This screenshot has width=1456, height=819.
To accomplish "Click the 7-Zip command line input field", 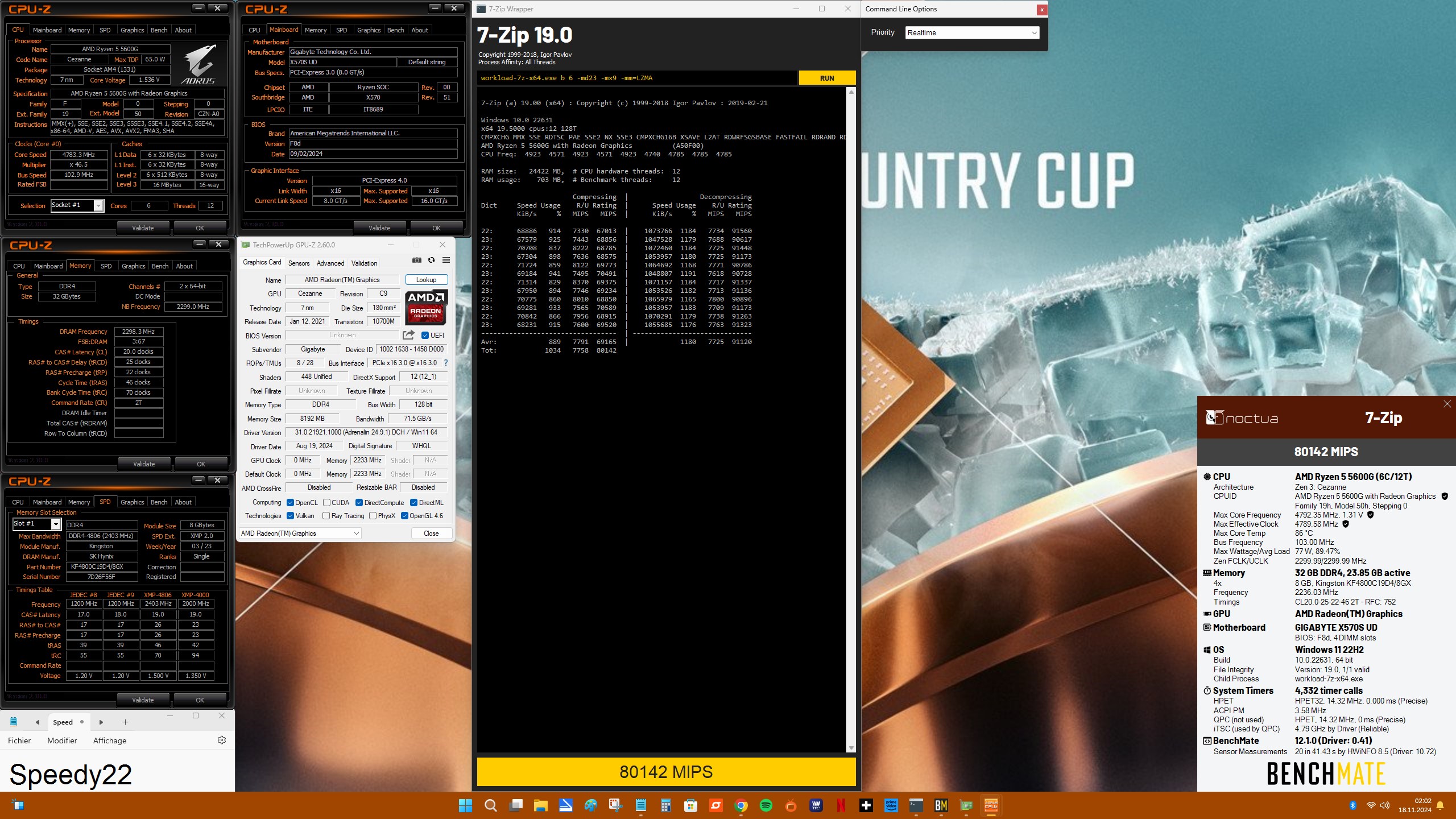I will 636,78.
